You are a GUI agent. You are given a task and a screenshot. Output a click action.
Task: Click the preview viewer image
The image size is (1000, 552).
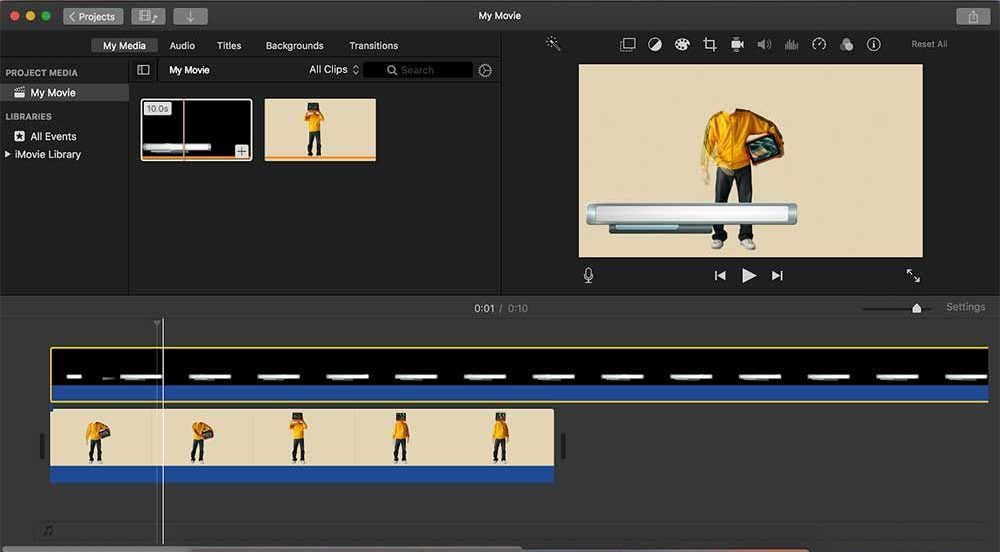[x=751, y=161]
